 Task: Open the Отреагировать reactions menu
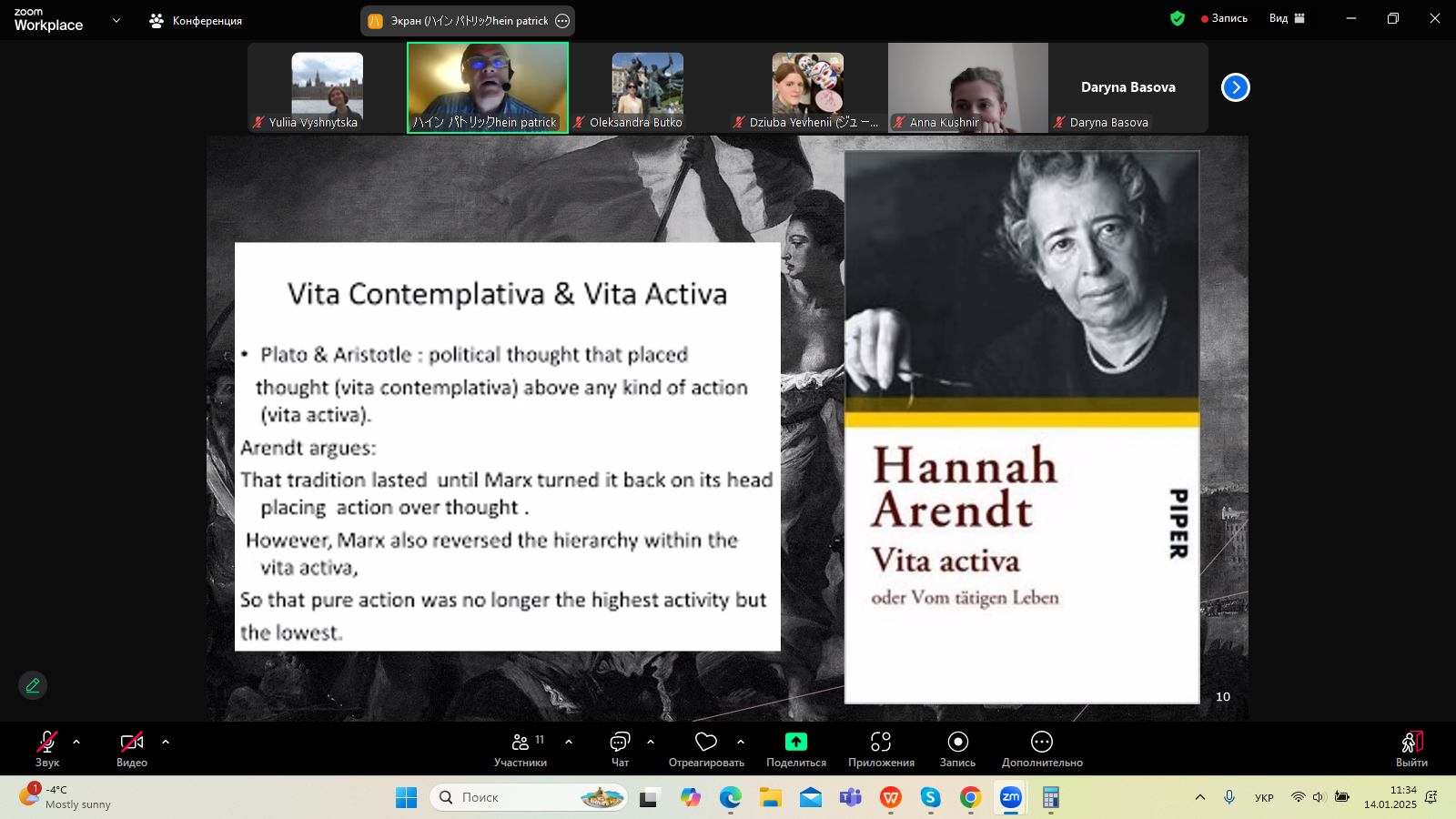pos(706,749)
